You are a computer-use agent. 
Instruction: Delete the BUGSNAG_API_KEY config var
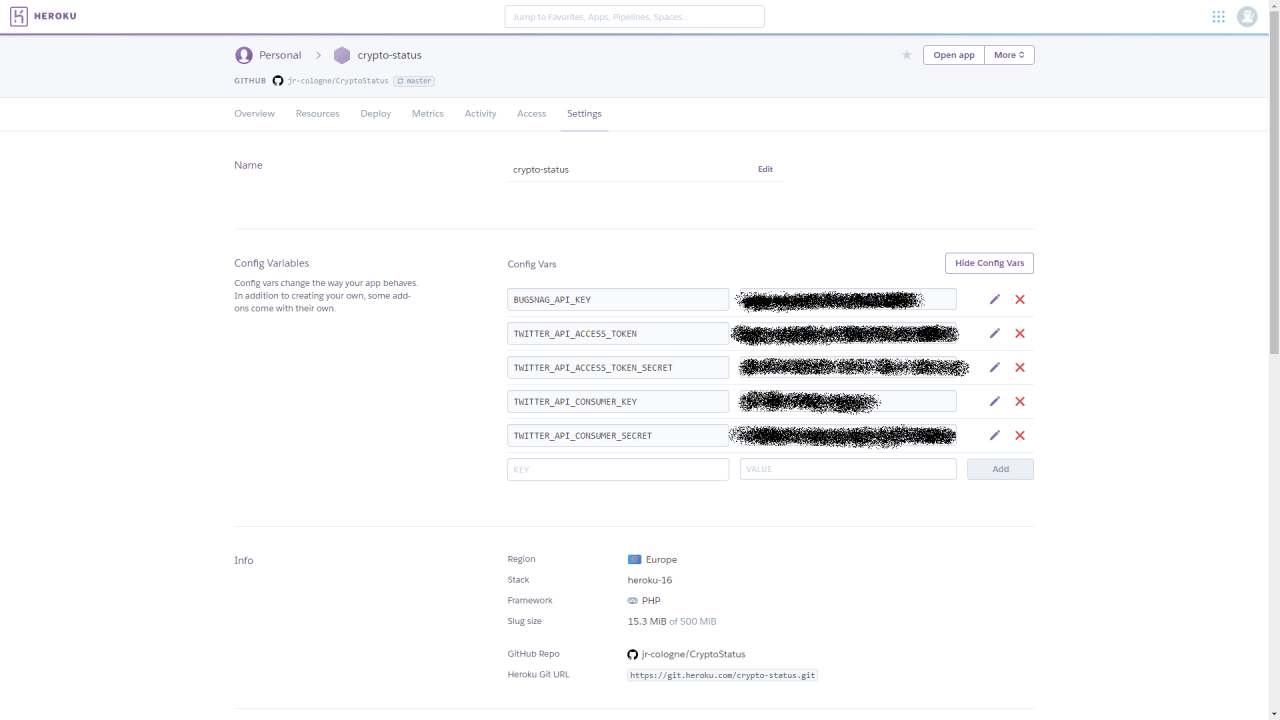coord(1020,299)
